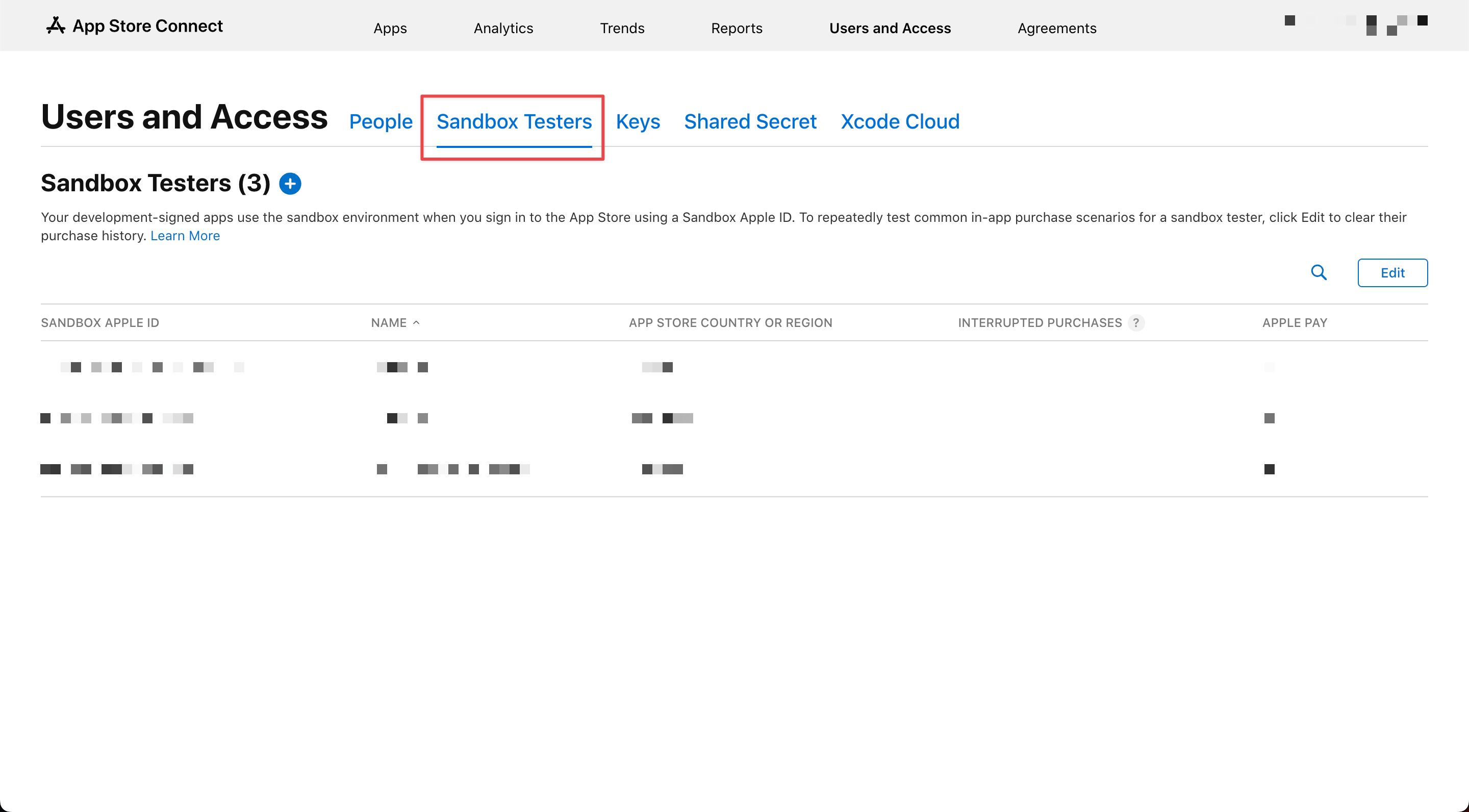Follow the Learn More link

(185, 236)
